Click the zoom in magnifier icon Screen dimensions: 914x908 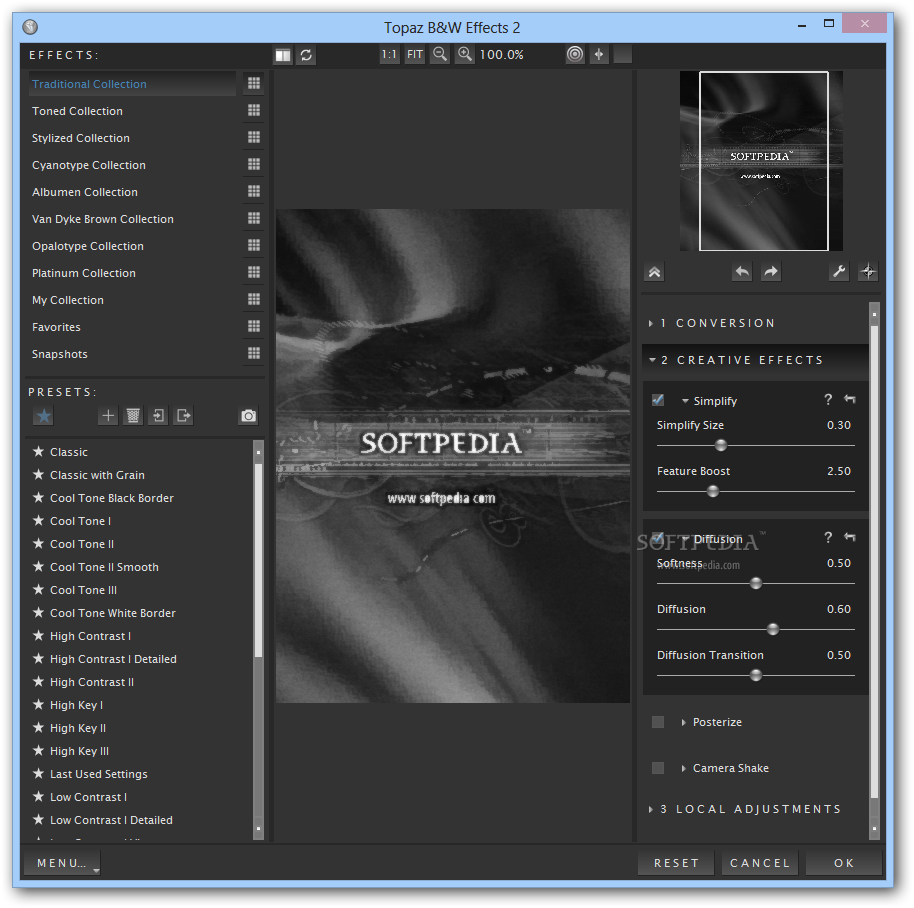[x=465, y=55]
